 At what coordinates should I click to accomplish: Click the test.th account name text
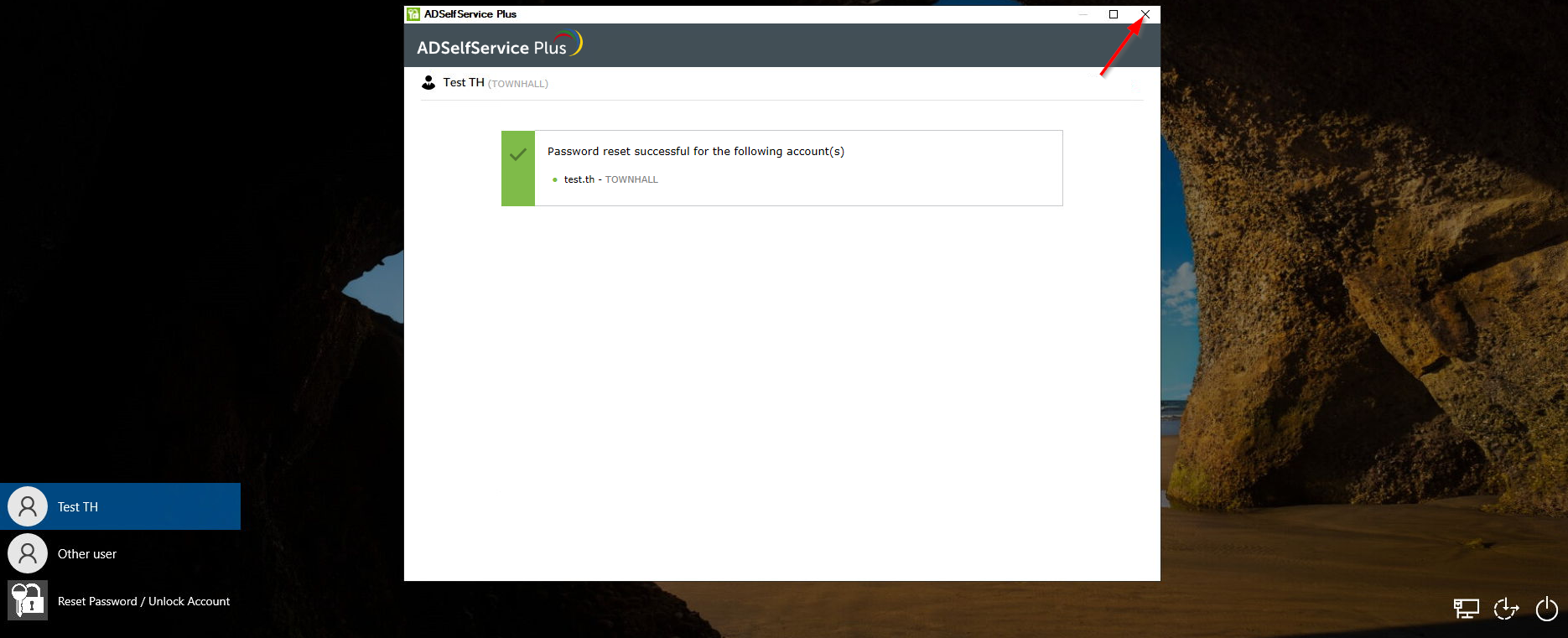[x=579, y=179]
